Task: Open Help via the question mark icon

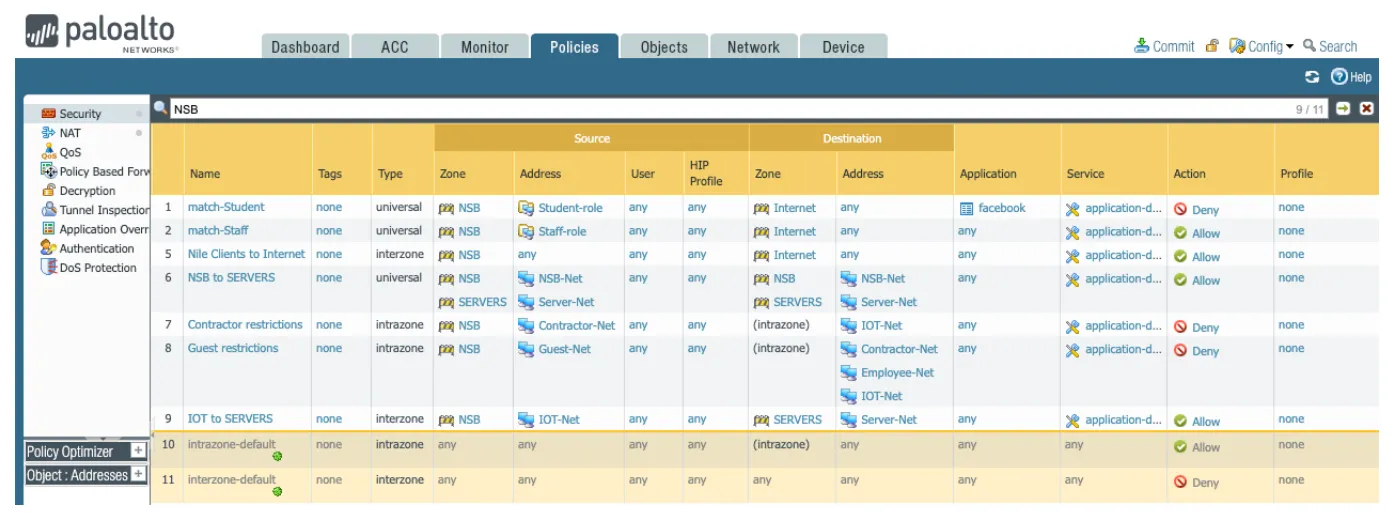Action: click(1339, 77)
